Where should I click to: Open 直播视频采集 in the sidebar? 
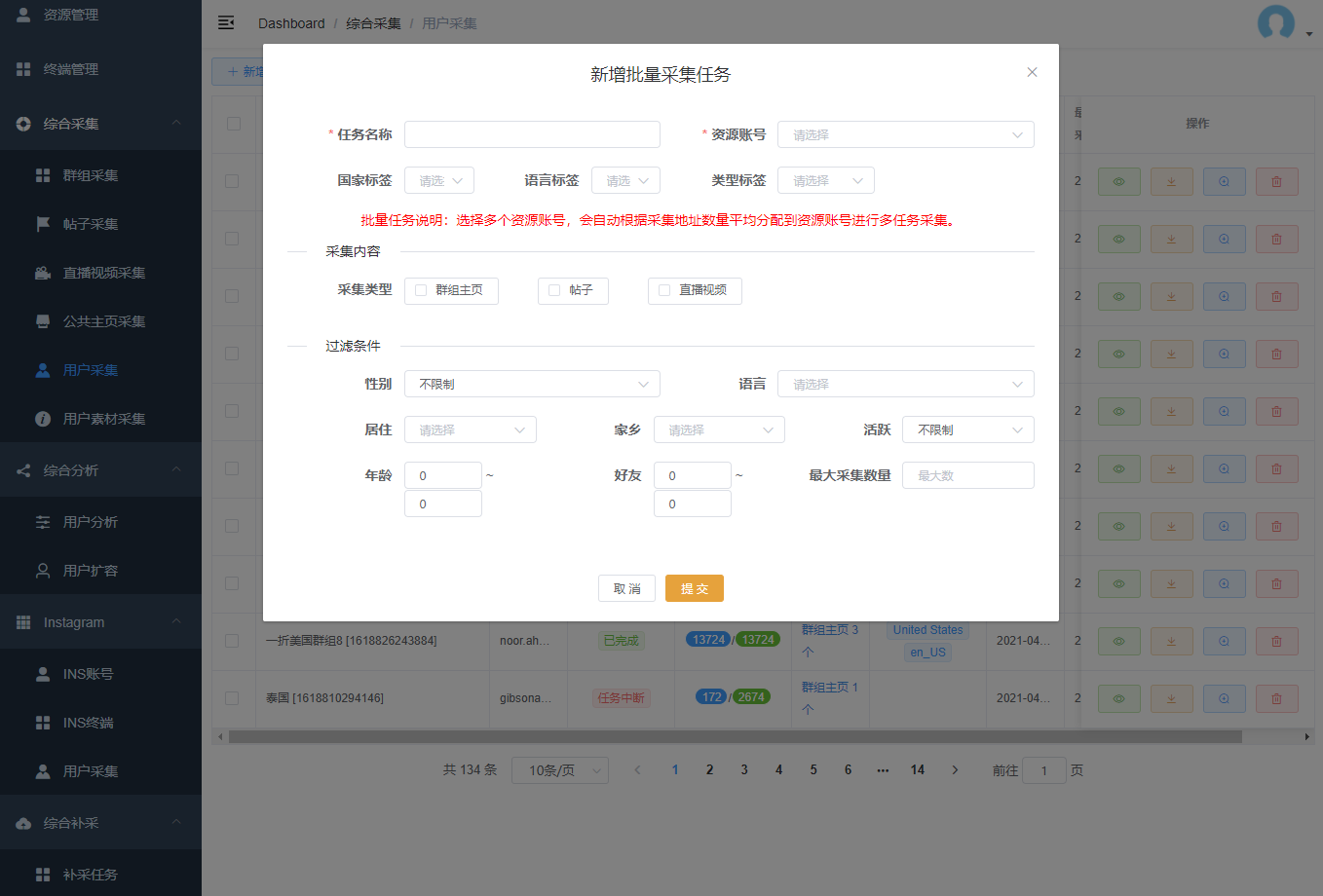point(100,273)
